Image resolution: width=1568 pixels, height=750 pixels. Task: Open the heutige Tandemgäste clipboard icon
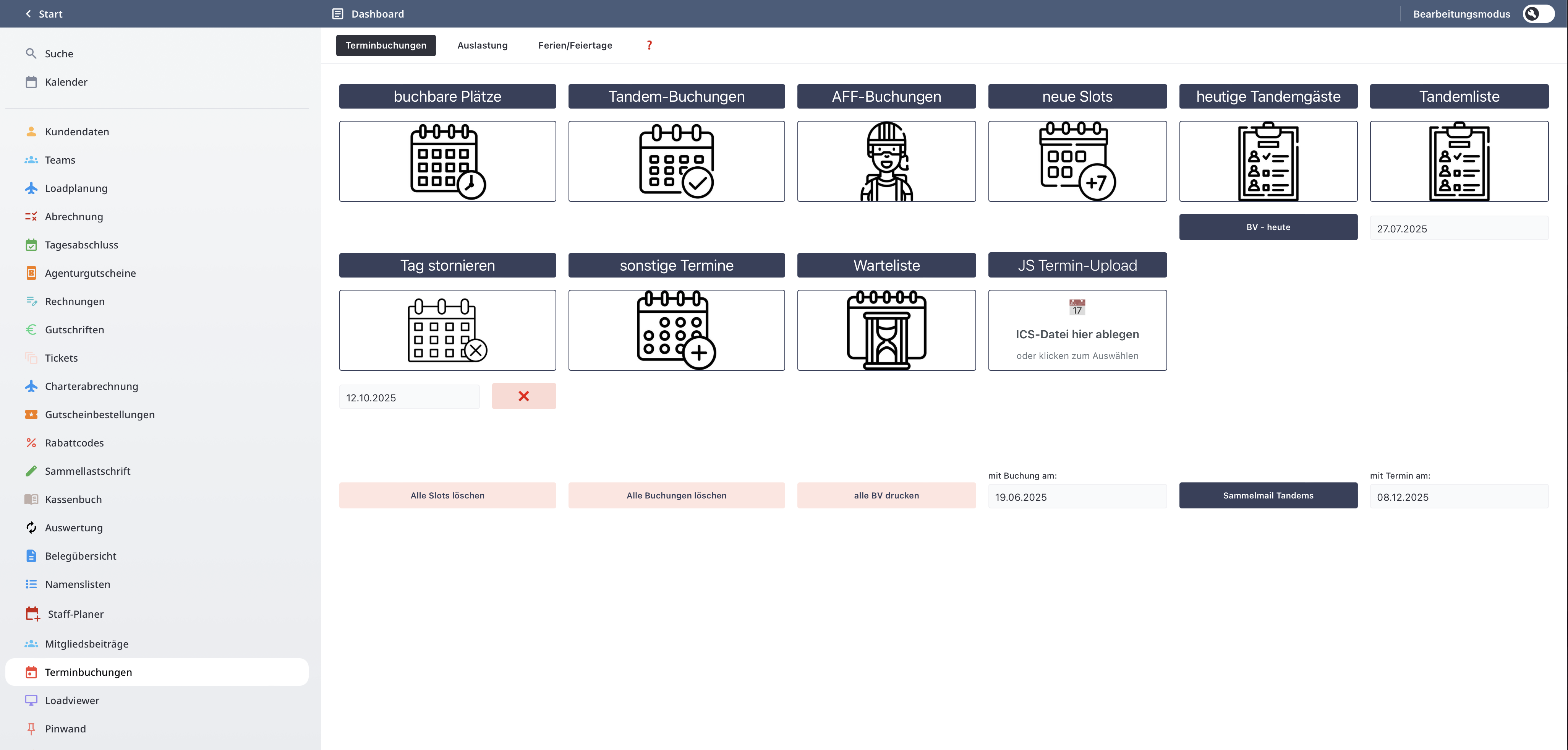click(1268, 161)
